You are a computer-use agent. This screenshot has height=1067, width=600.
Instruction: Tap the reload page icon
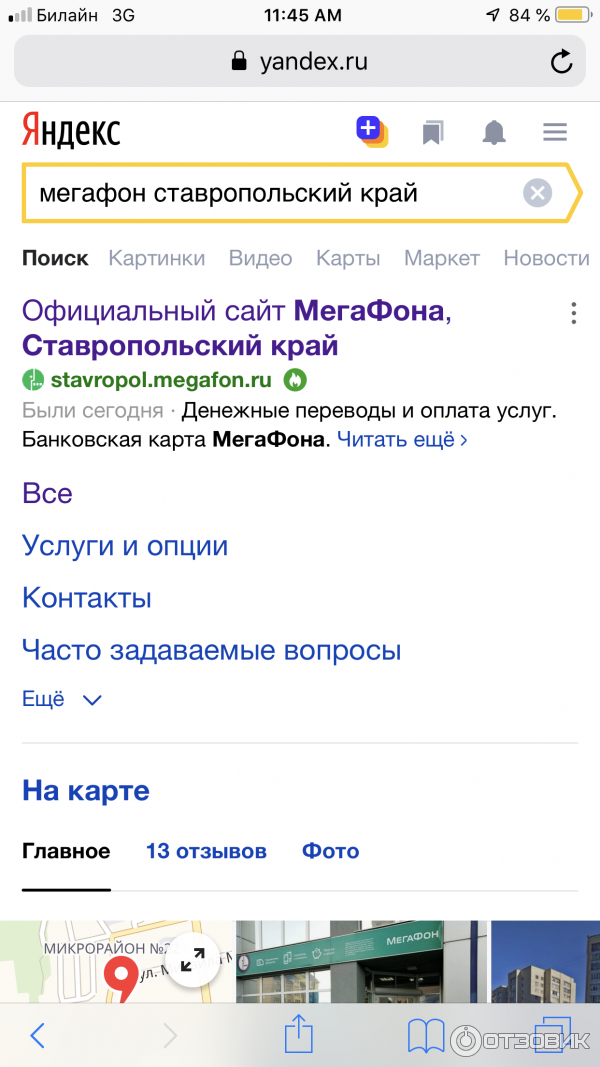click(x=562, y=62)
